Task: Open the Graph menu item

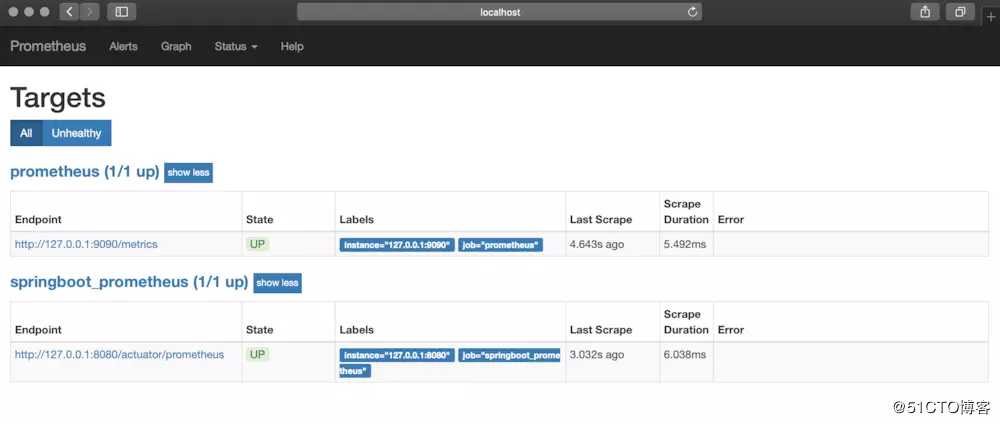Action: [176, 47]
